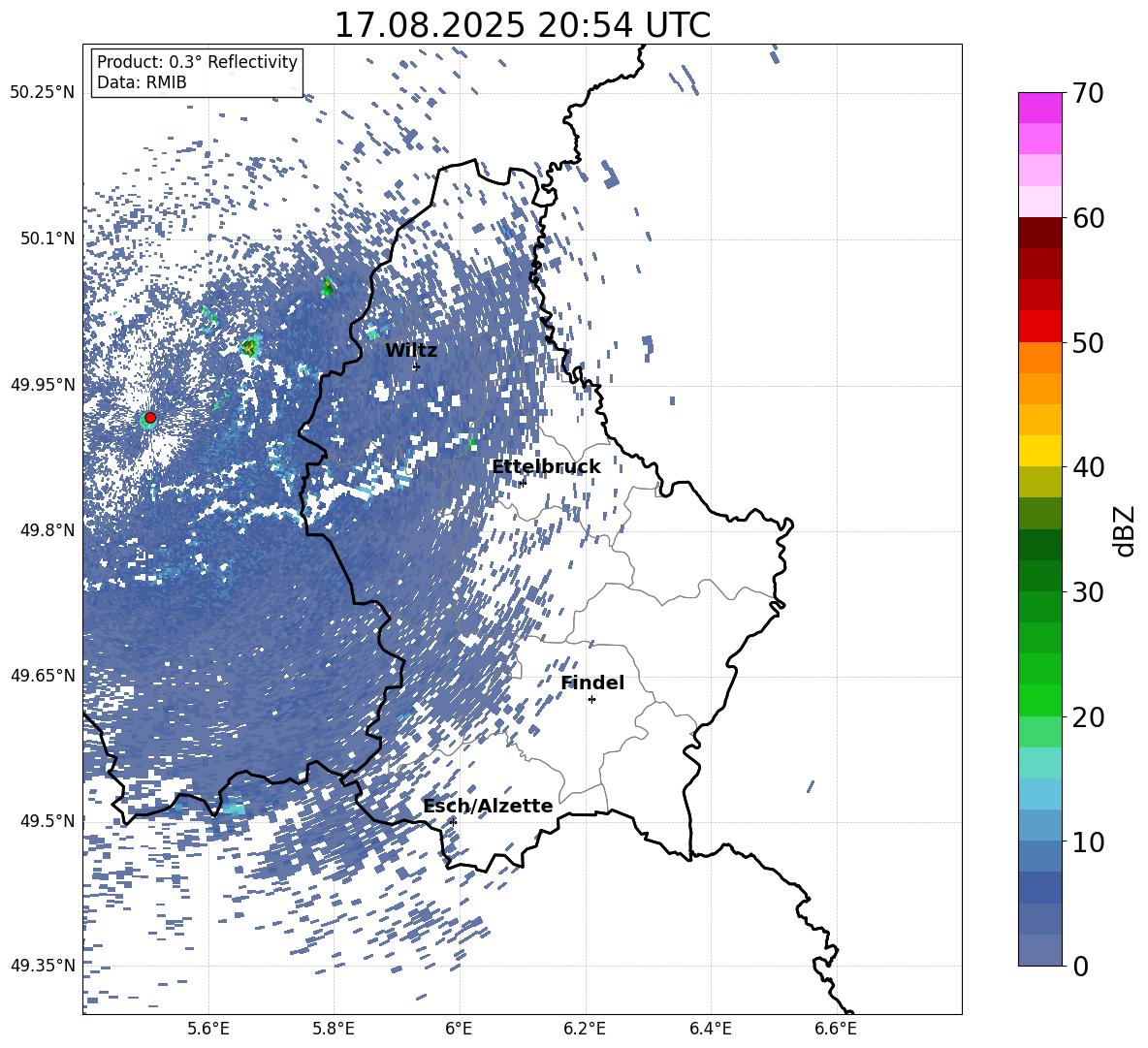This screenshot has height=1048, width=1148.
Task: Click the longitude label 5.6°E
Action: [208, 1029]
